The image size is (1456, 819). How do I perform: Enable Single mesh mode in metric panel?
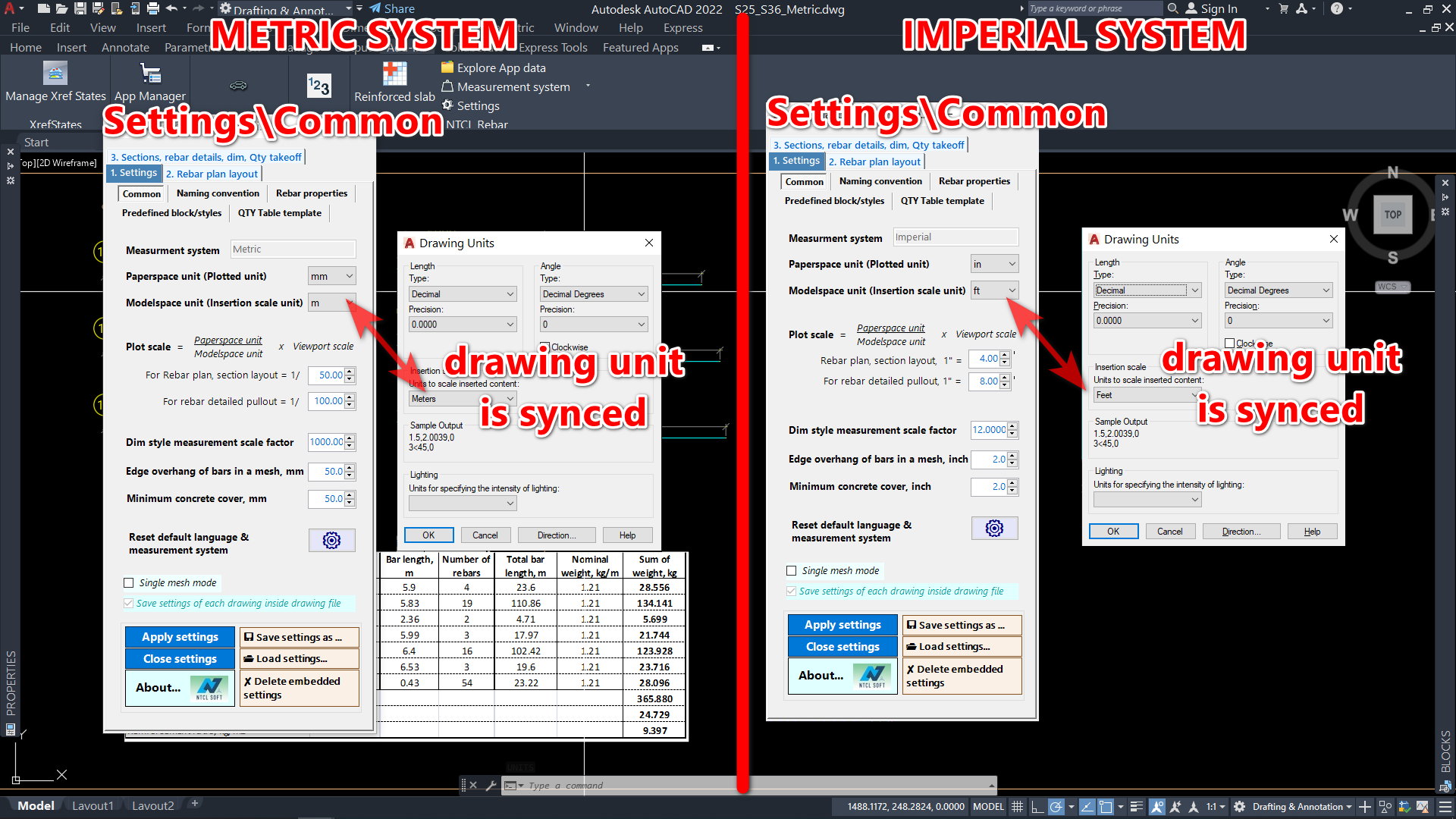click(x=129, y=583)
